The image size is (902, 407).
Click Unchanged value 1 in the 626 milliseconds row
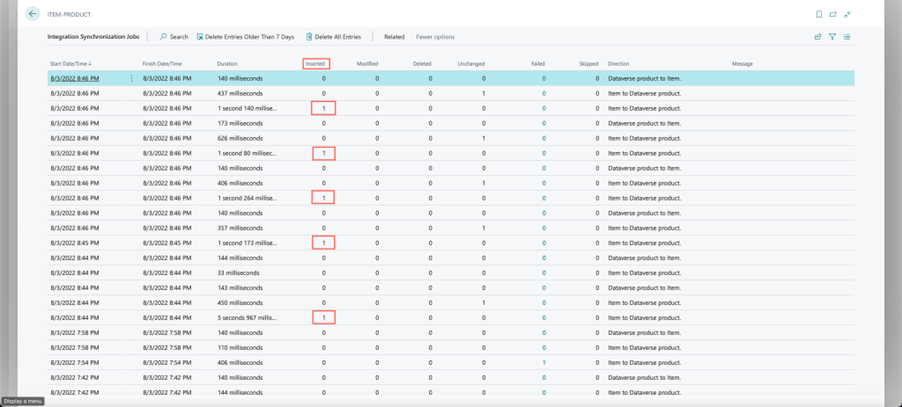pos(484,138)
